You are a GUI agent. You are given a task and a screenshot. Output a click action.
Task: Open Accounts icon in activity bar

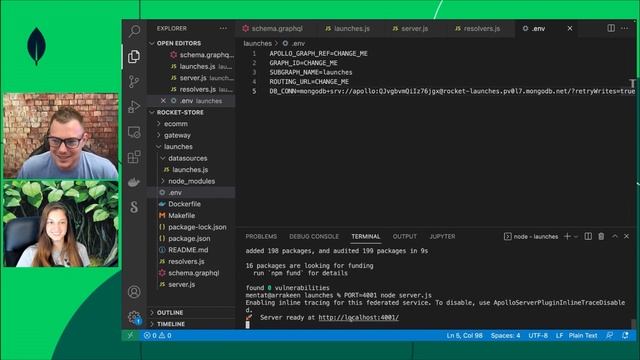134,291
